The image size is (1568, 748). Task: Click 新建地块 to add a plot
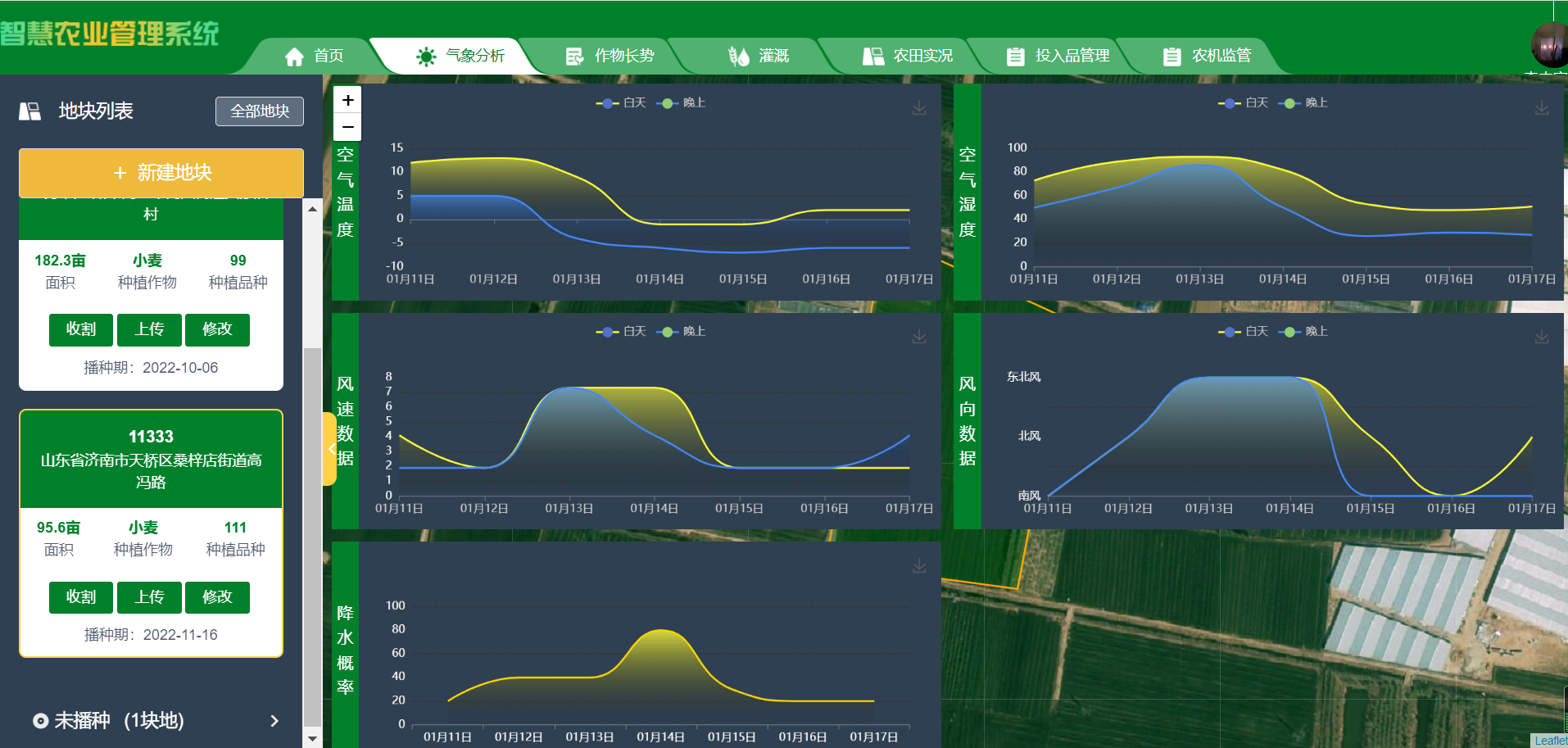point(161,173)
